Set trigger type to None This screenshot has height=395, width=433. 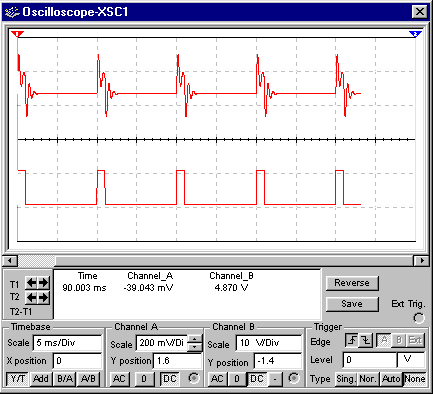click(x=414, y=379)
